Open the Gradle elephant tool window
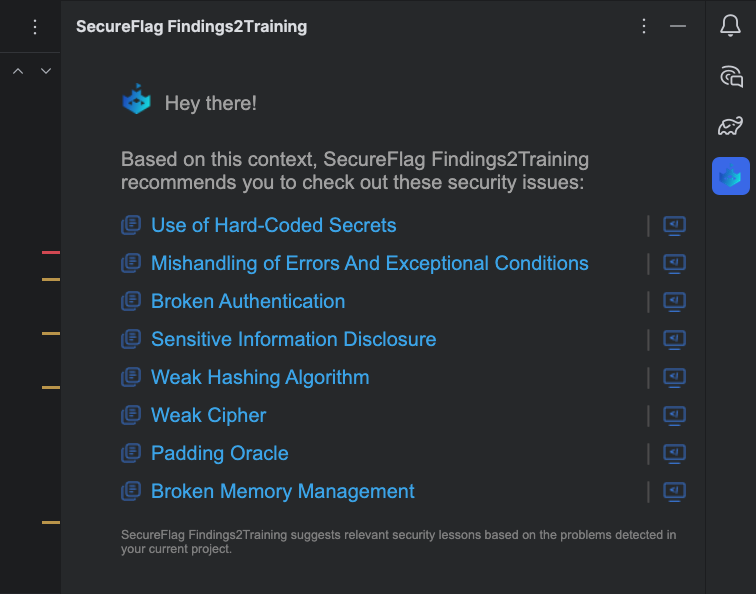 coord(730,126)
